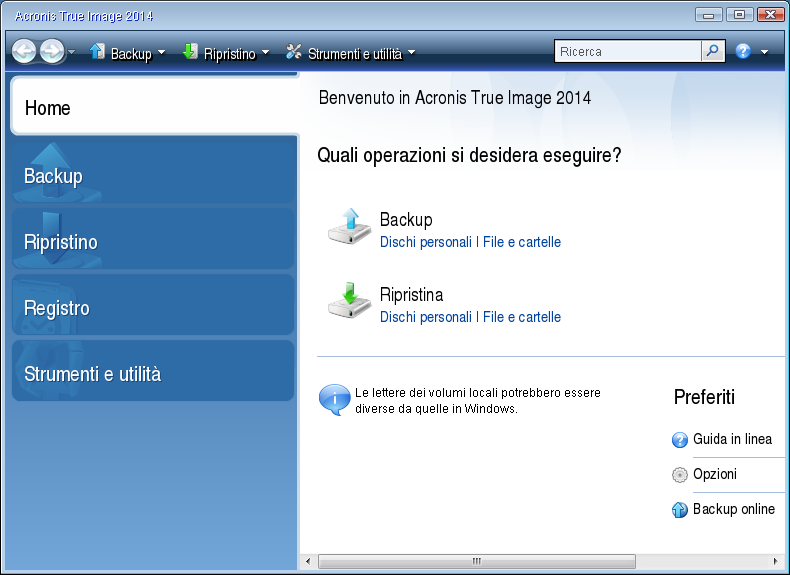Maximize the Acronis True Image window

click(x=739, y=15)
